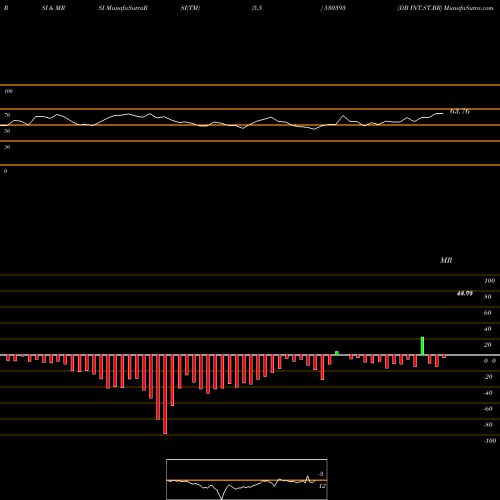Click the RSI axis label 100
Screen dimensions: 500x500
tap(8, 91)
